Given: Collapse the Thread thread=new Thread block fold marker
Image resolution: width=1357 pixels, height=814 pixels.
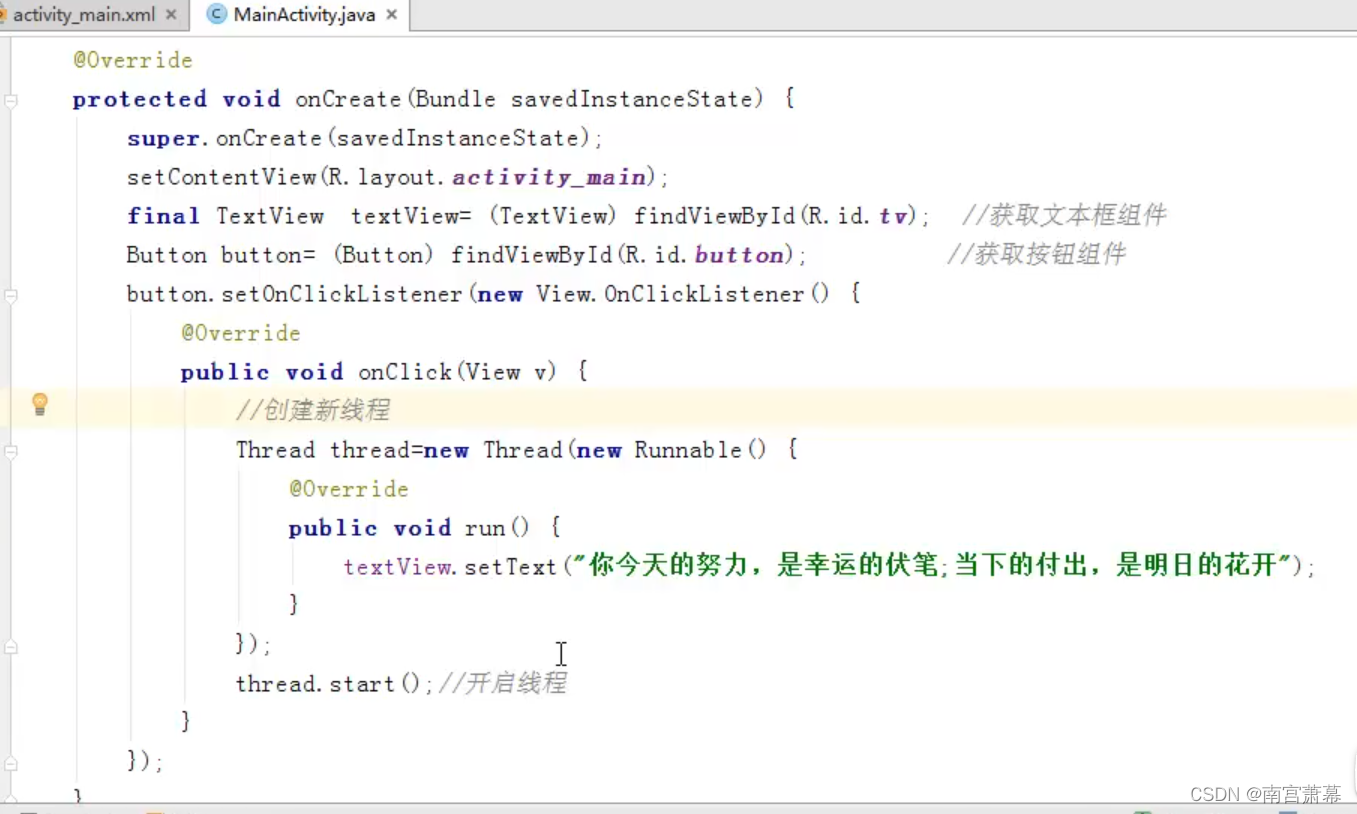Looking at the screenshot, I should [10, 452].
